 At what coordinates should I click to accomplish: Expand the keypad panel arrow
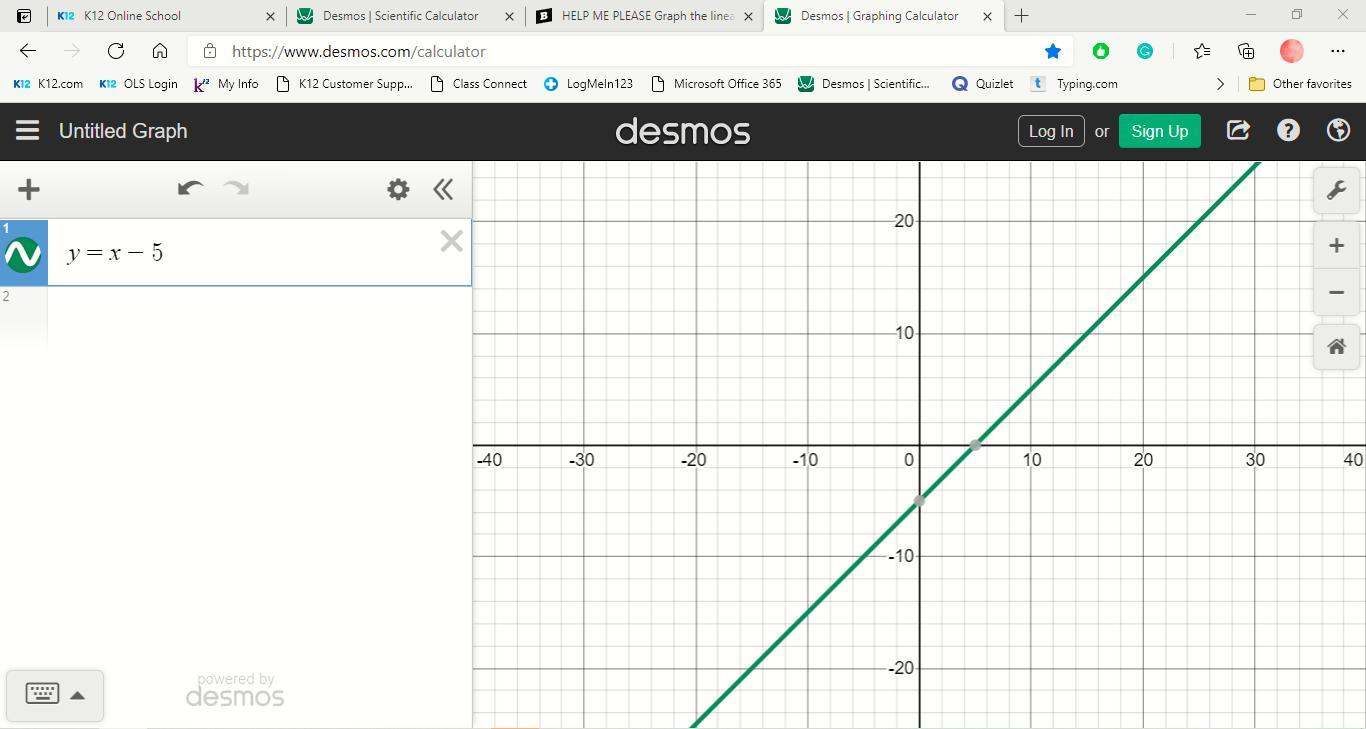[x=77, y=695]
